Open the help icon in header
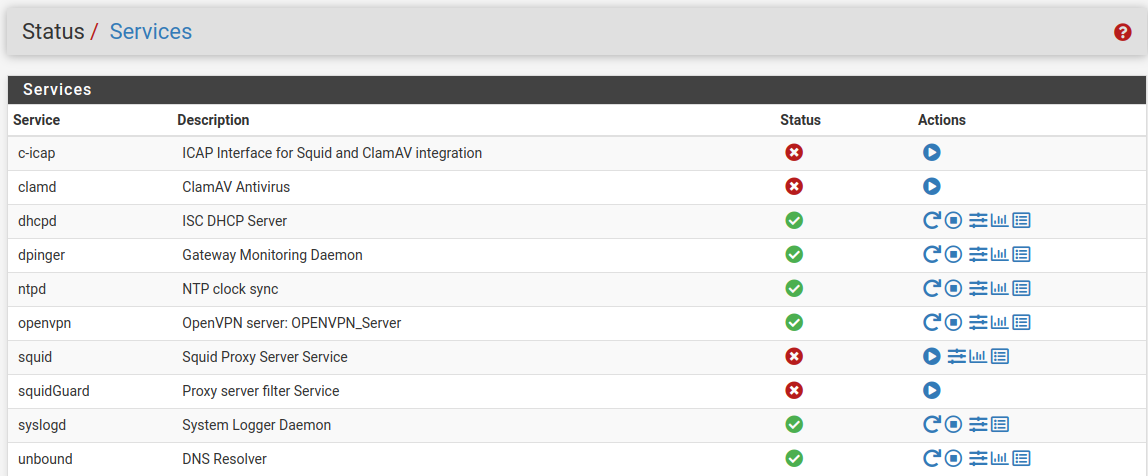Image resolution: width=1148 pixels, height=476 pixels. (x=1122, y=32)
